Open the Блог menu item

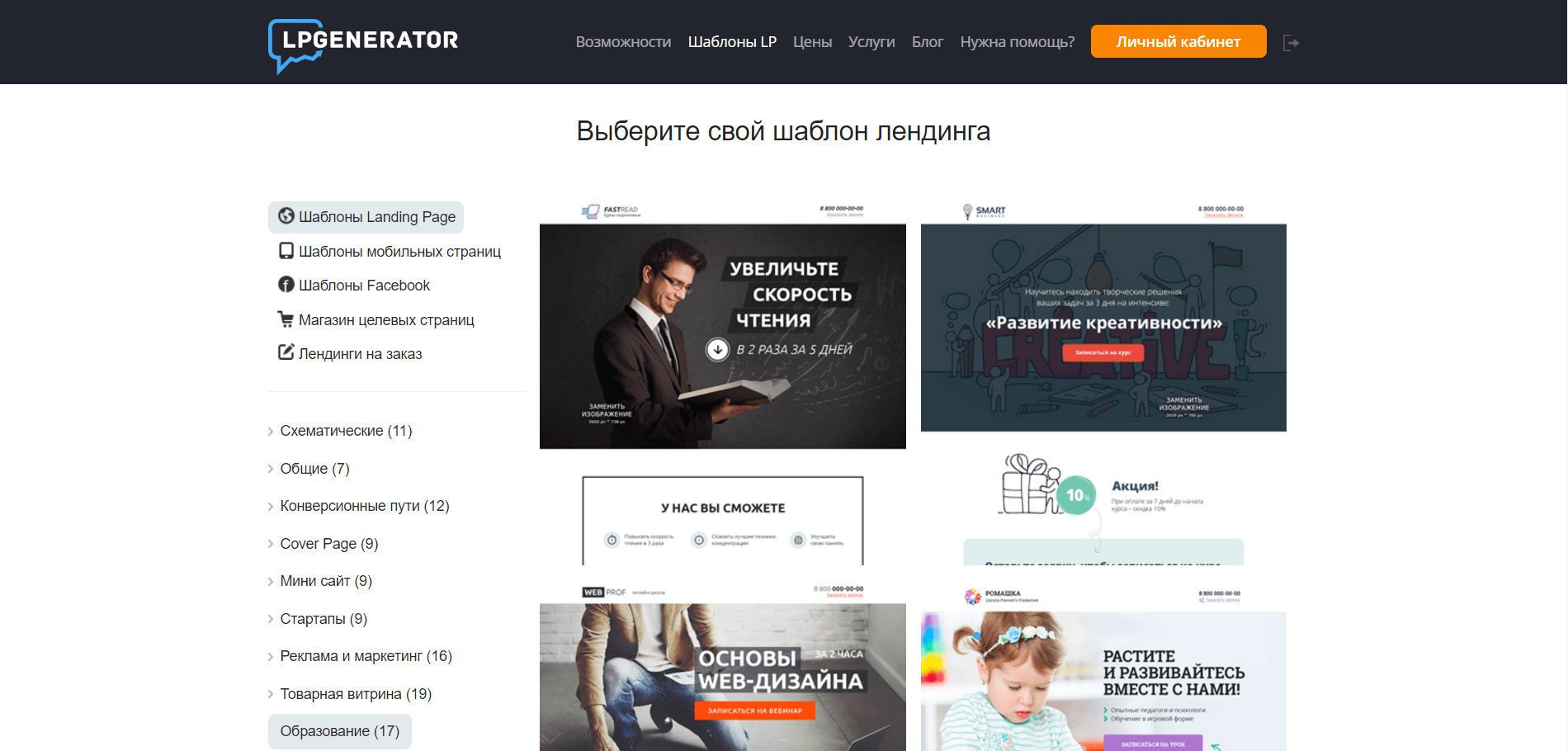(x=928, y=42)
